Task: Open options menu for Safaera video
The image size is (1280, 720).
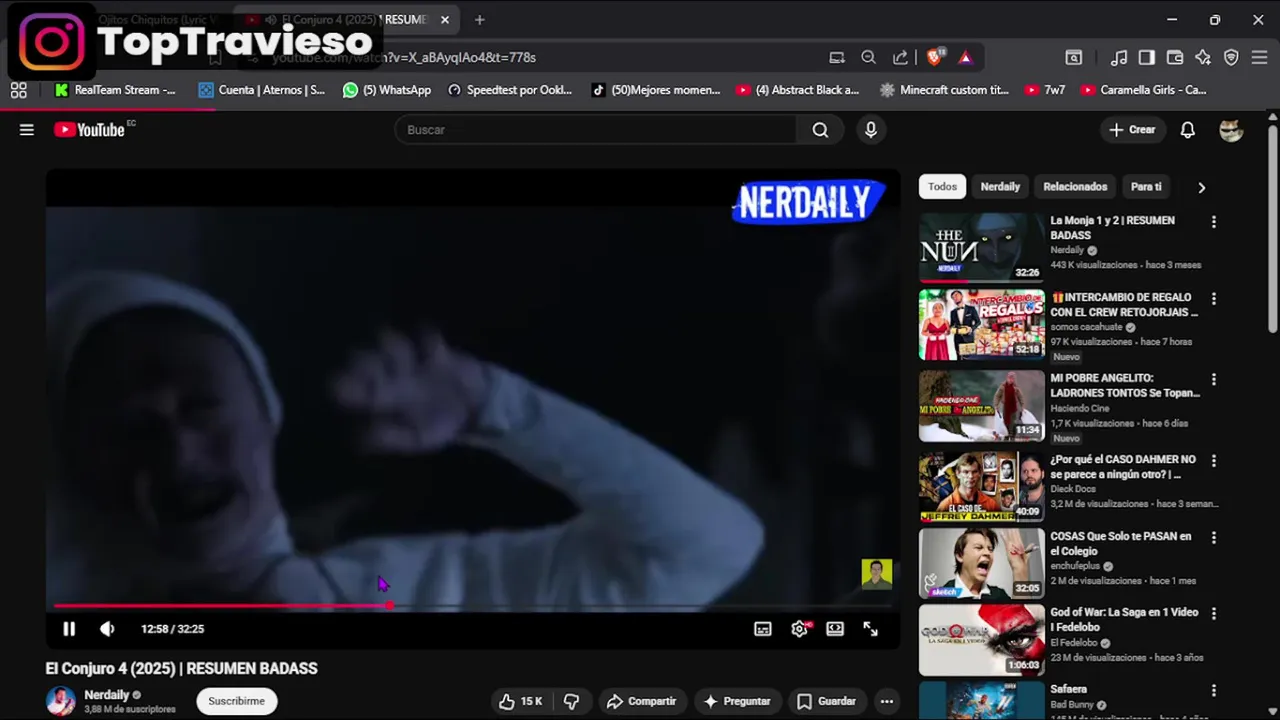Action: (1214, 691)
